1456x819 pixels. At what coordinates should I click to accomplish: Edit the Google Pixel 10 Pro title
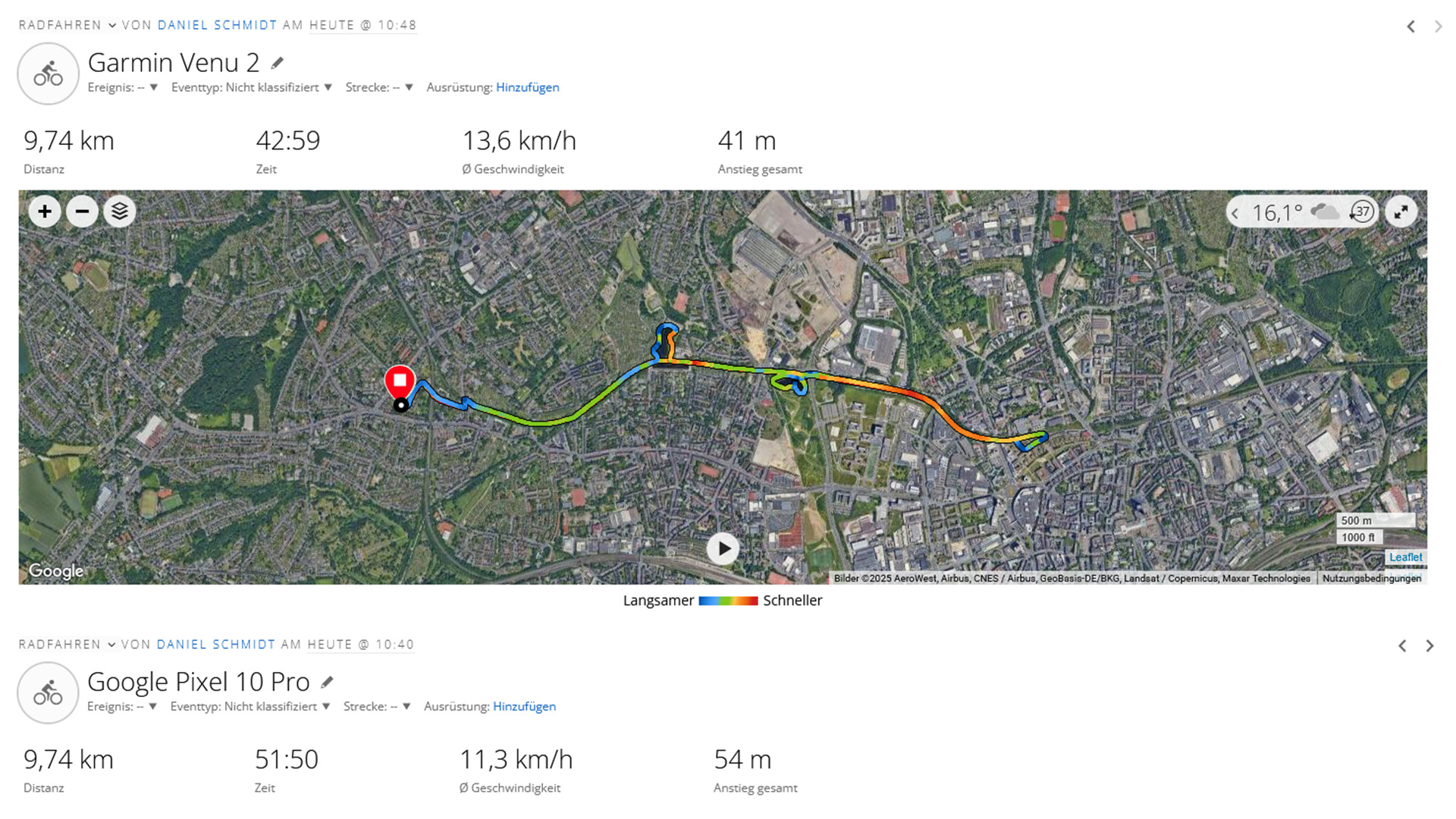[327, 682]
